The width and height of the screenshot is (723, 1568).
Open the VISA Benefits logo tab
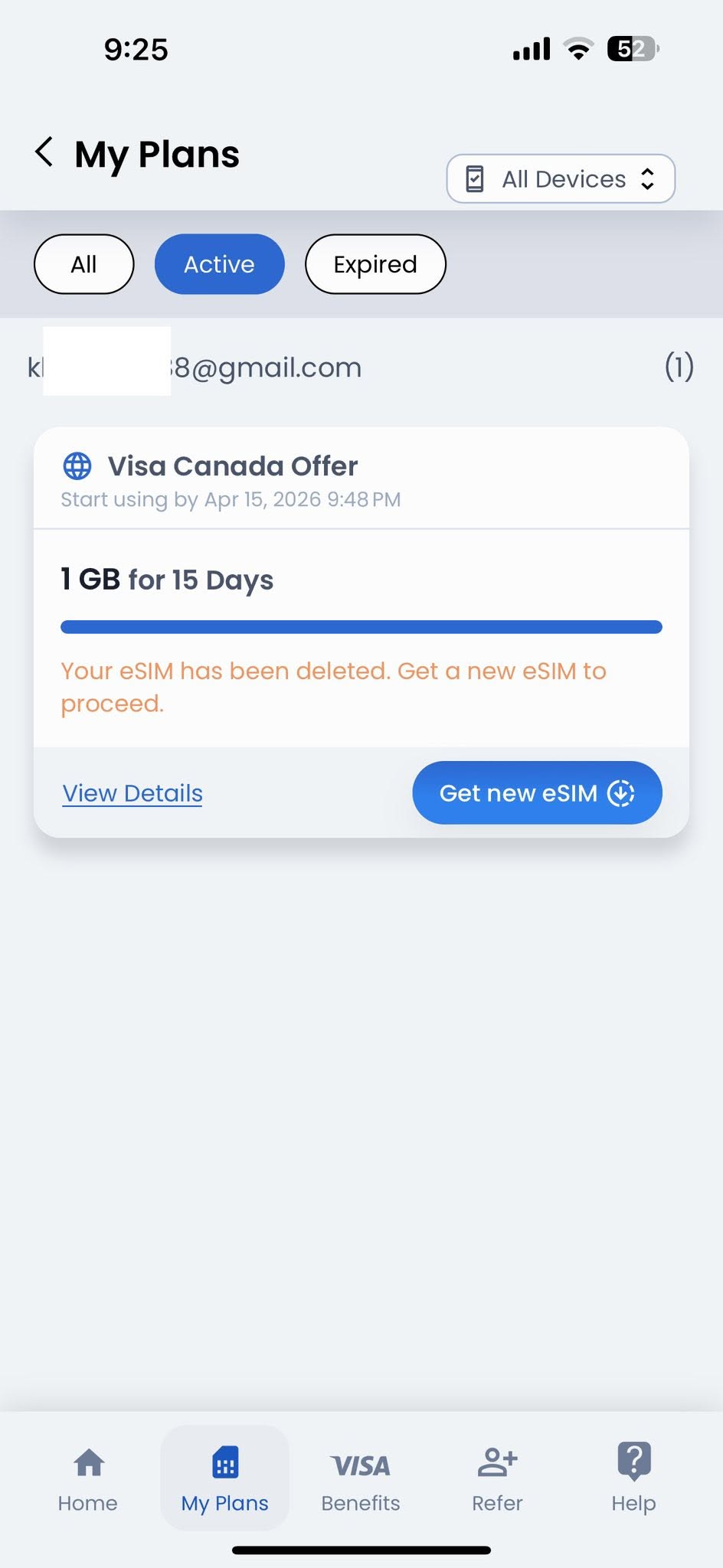pos(361,1465)
